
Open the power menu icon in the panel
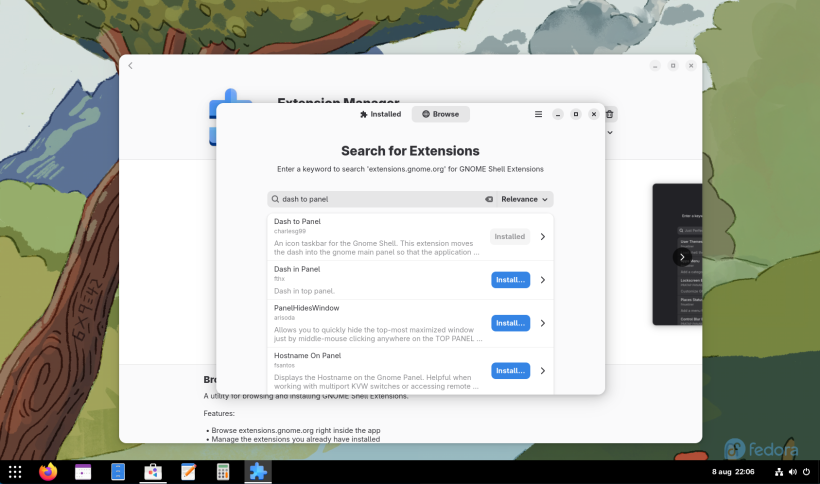click(806, 472)
